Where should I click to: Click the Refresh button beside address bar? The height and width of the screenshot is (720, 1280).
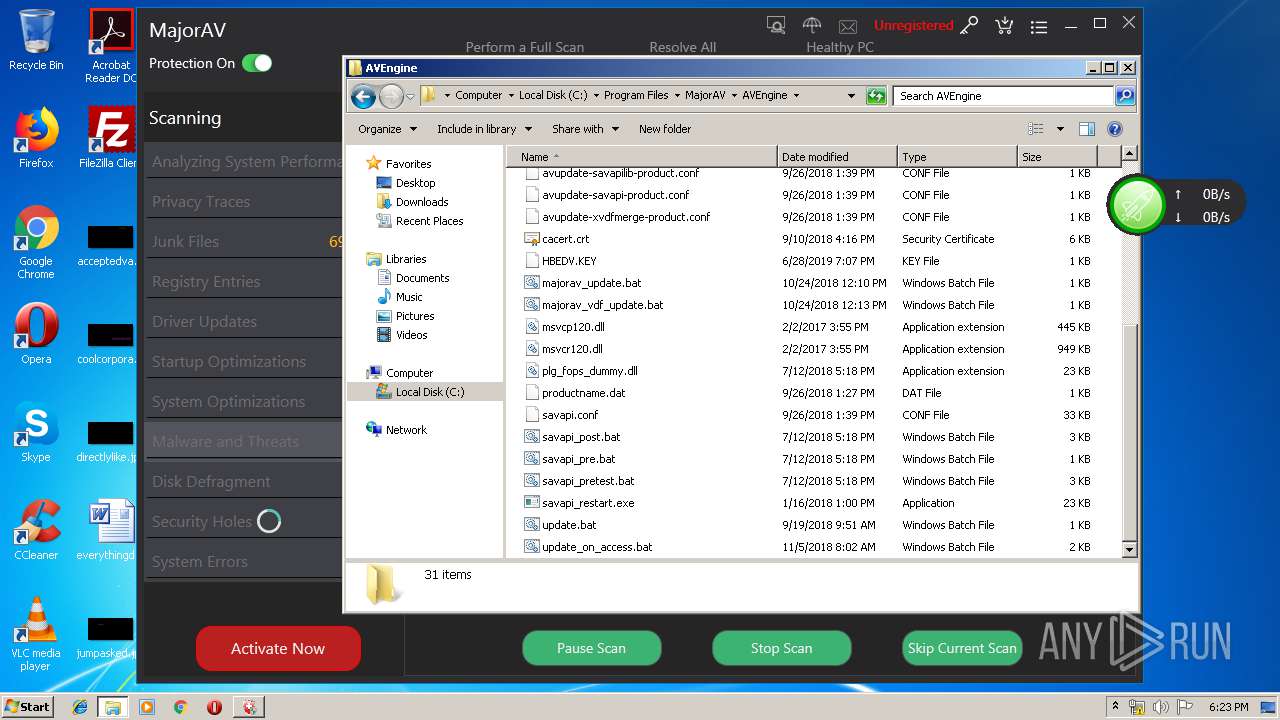coord(876,96)
